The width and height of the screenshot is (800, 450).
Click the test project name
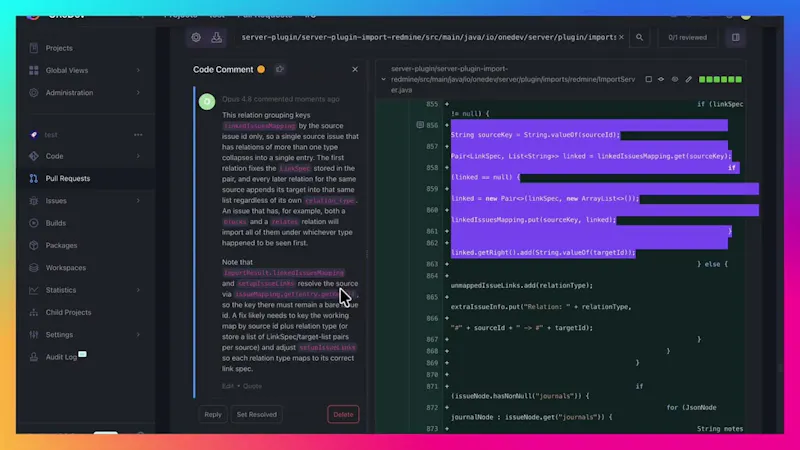51,135
